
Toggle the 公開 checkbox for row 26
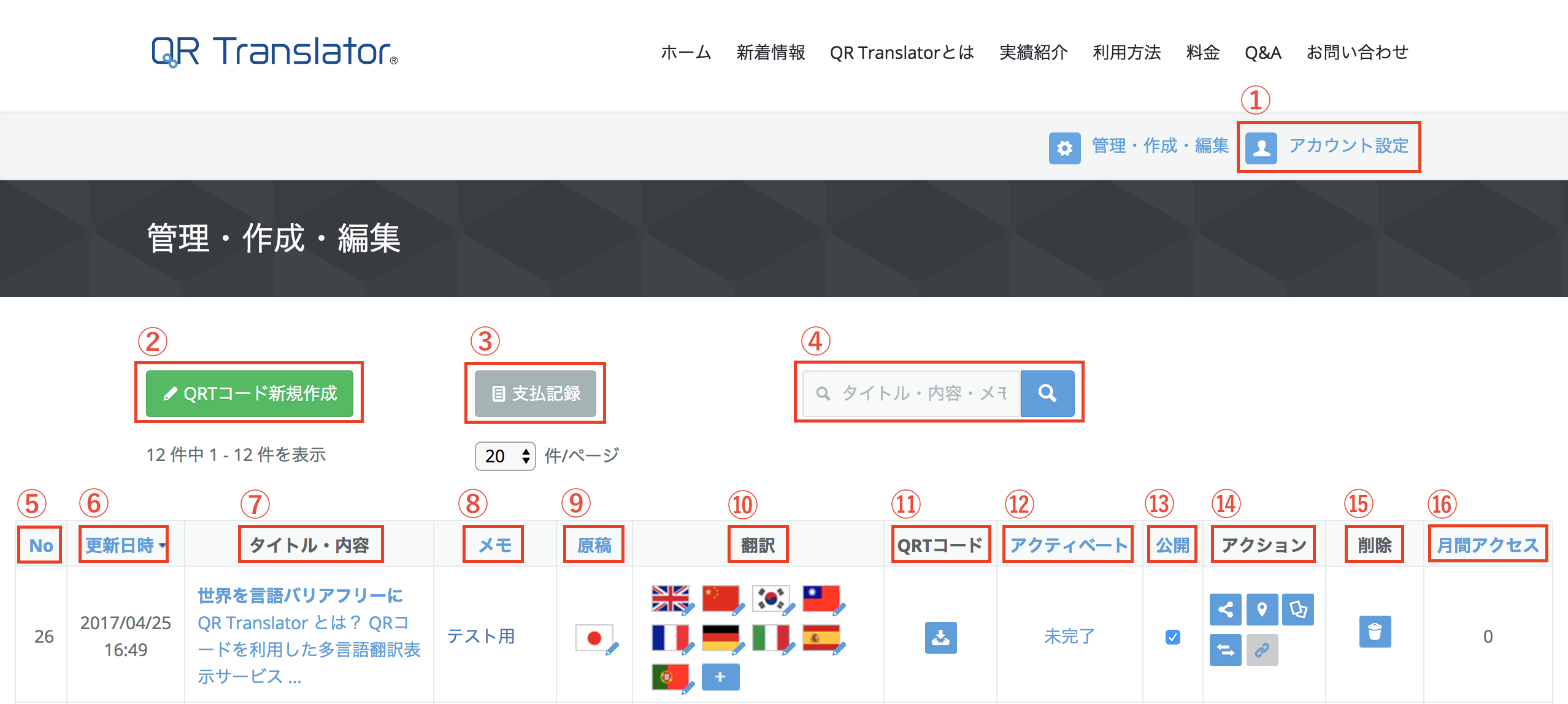1172,637
